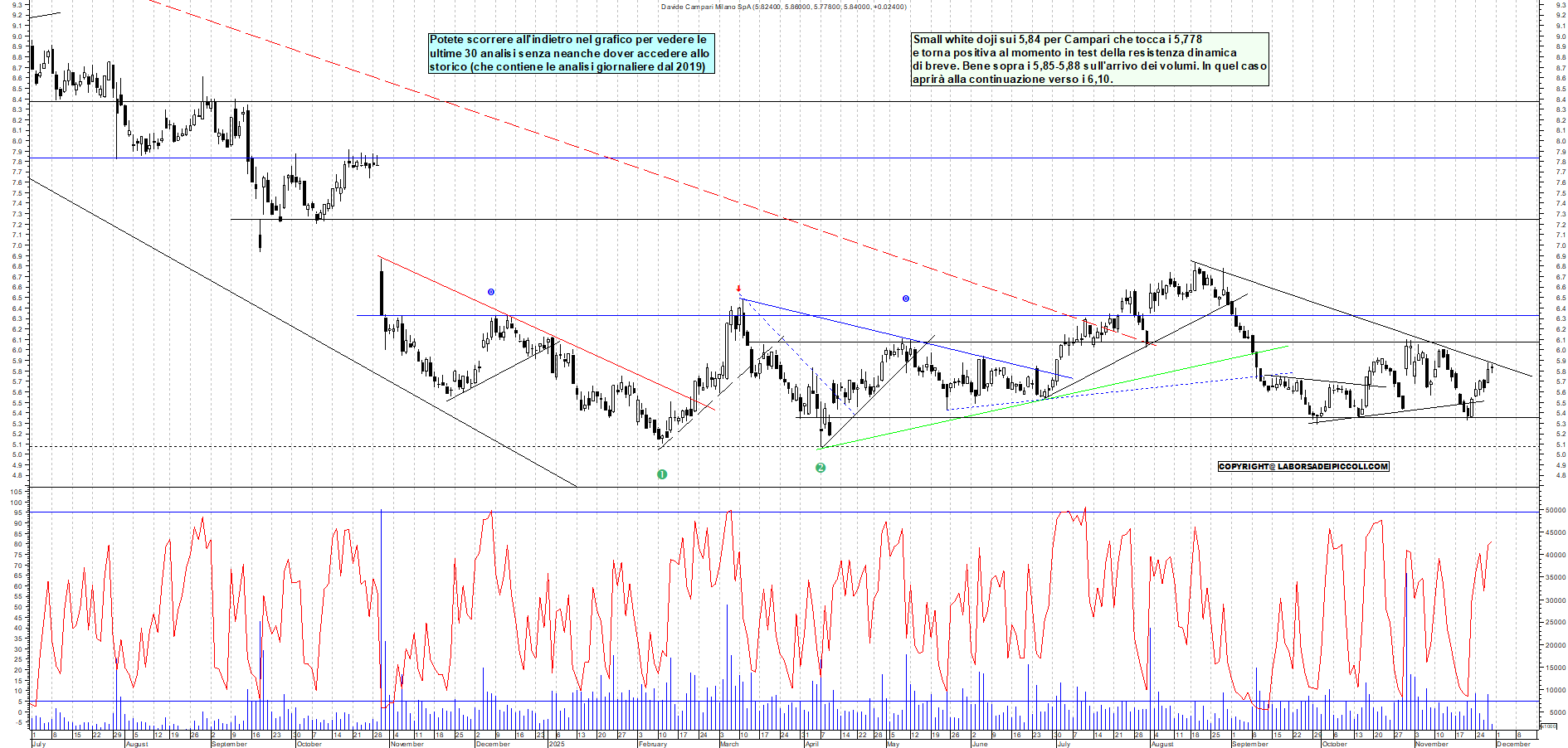Click the green circled number 1 marker

click(x=662, y=474)
